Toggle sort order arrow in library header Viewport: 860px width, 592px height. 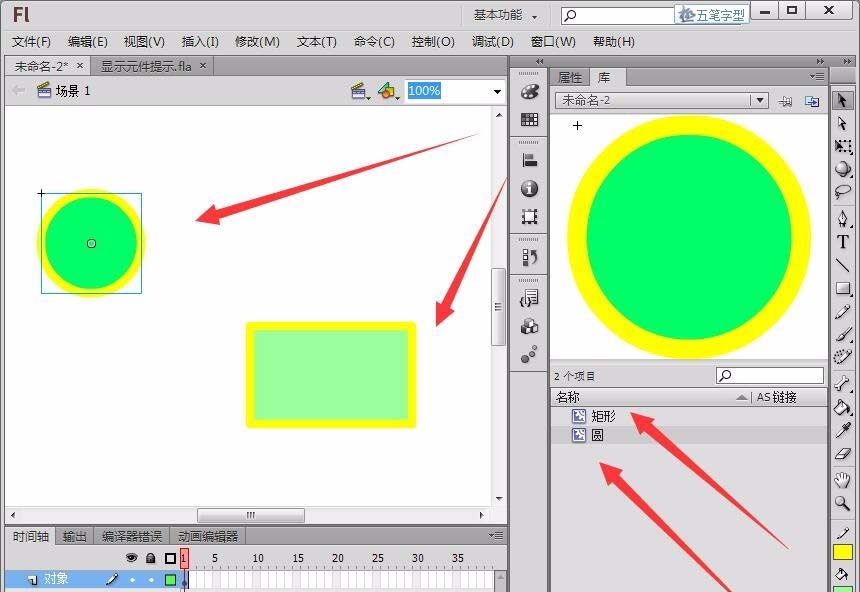pos(742,397)
